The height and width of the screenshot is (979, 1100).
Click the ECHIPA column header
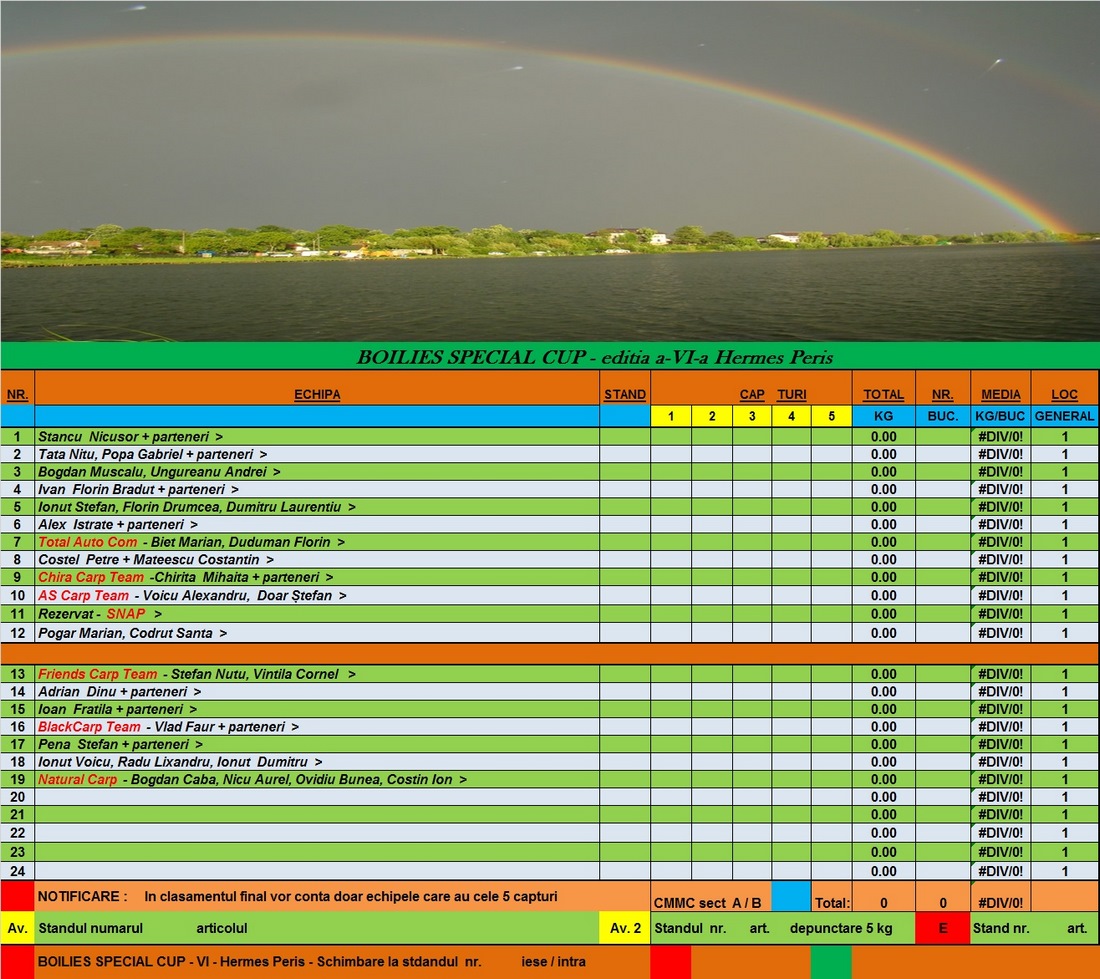(x=317, y=394)
